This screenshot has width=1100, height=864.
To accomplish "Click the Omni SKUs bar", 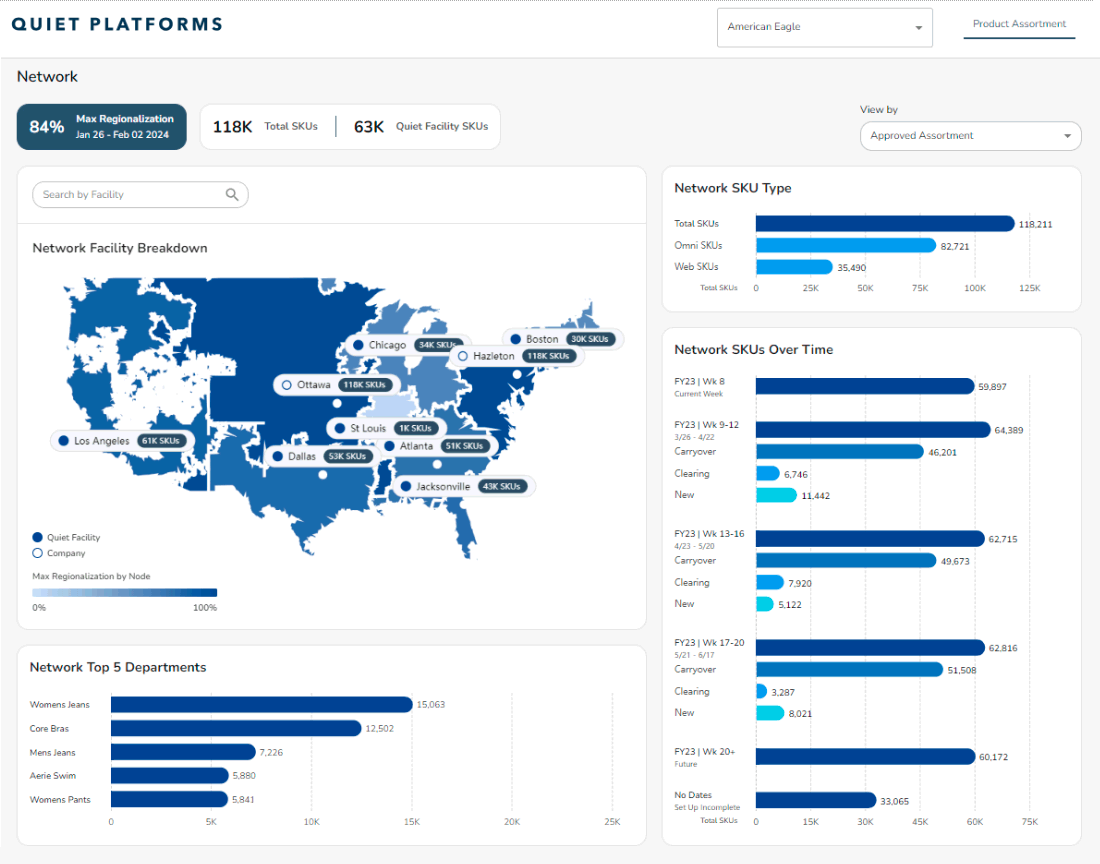I will click(x=845, y=245).
